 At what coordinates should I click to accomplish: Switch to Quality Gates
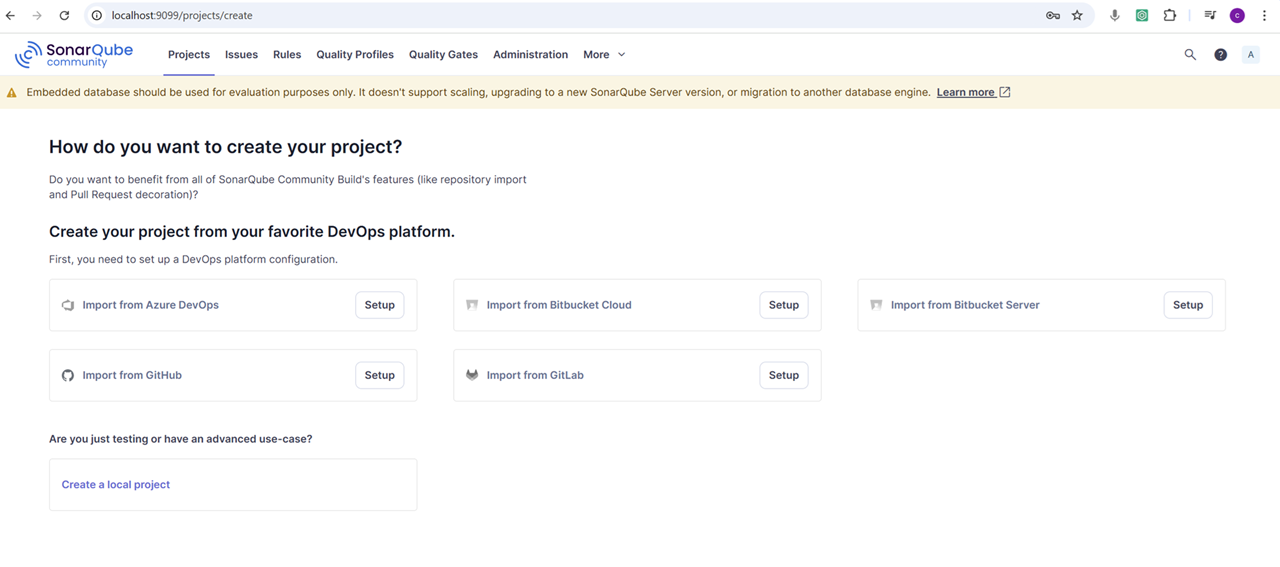point(443,55)
